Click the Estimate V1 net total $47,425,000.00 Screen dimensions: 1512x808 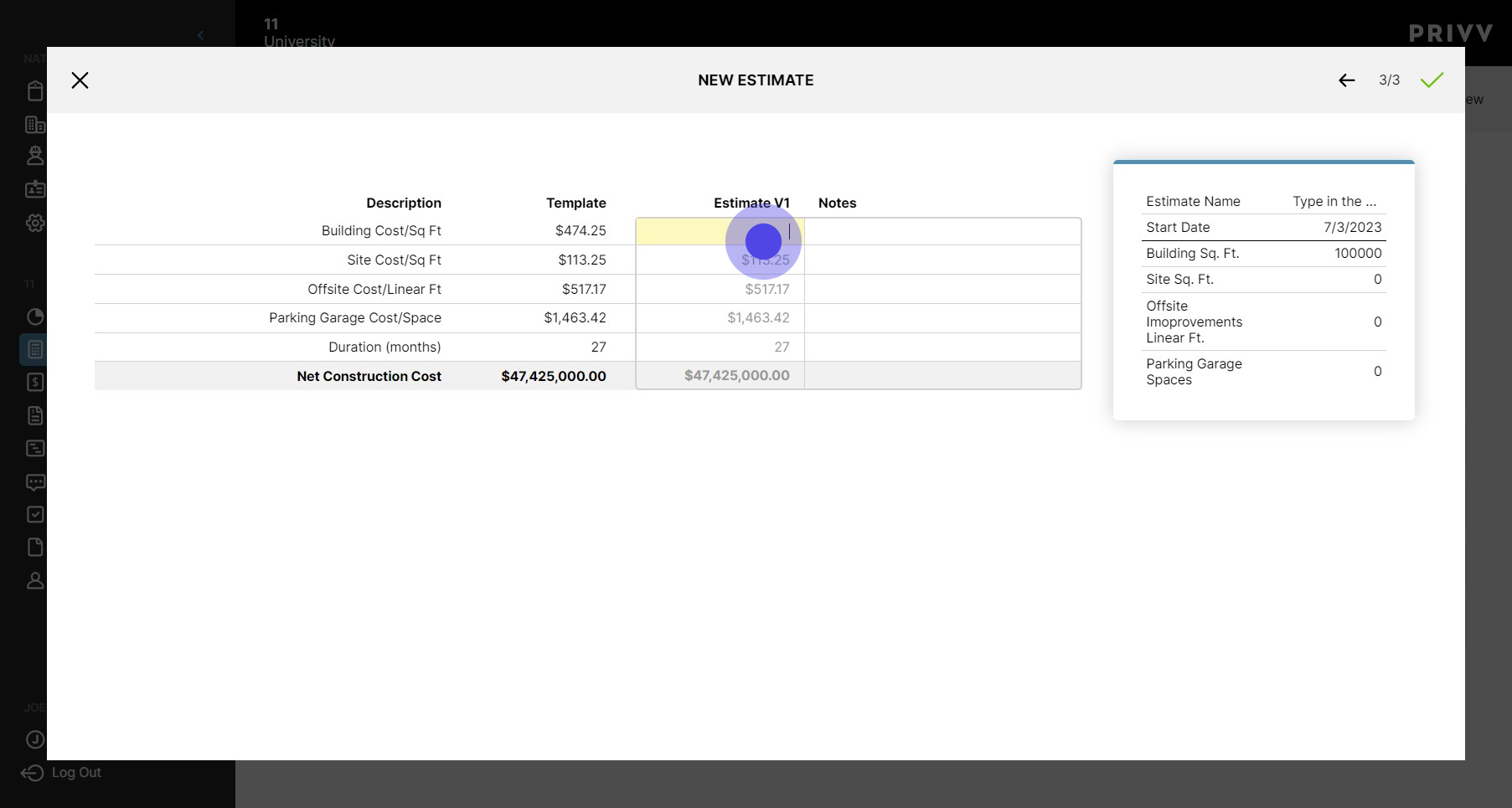click(x=736, y=375)
